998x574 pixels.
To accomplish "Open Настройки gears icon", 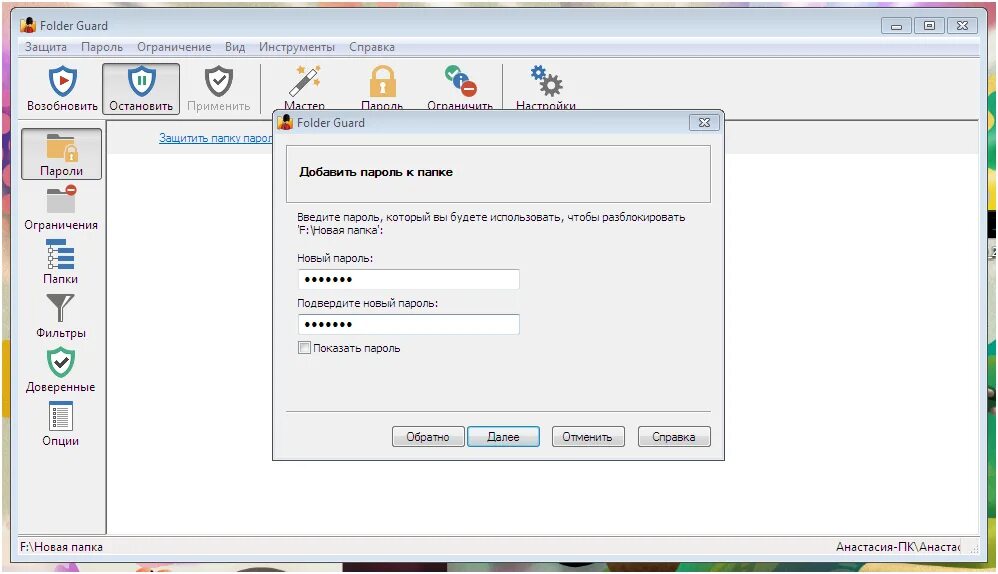I will click(546, 81).
